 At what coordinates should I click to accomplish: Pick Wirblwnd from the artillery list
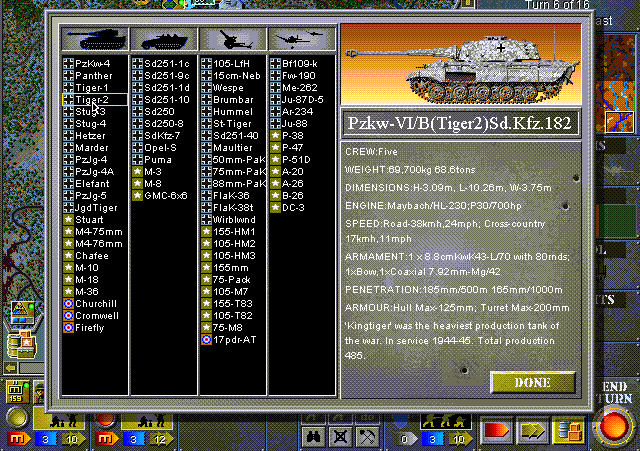pyautogui.click(x=234, y=220)
